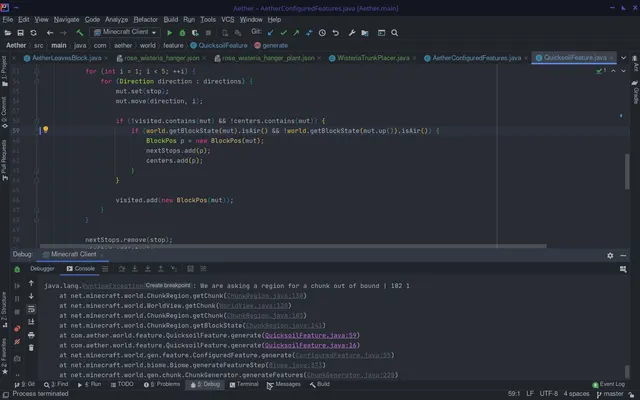Click the Git update project blue arrow
This screenshot has height=400, width=640.
[x=271, y=33]
